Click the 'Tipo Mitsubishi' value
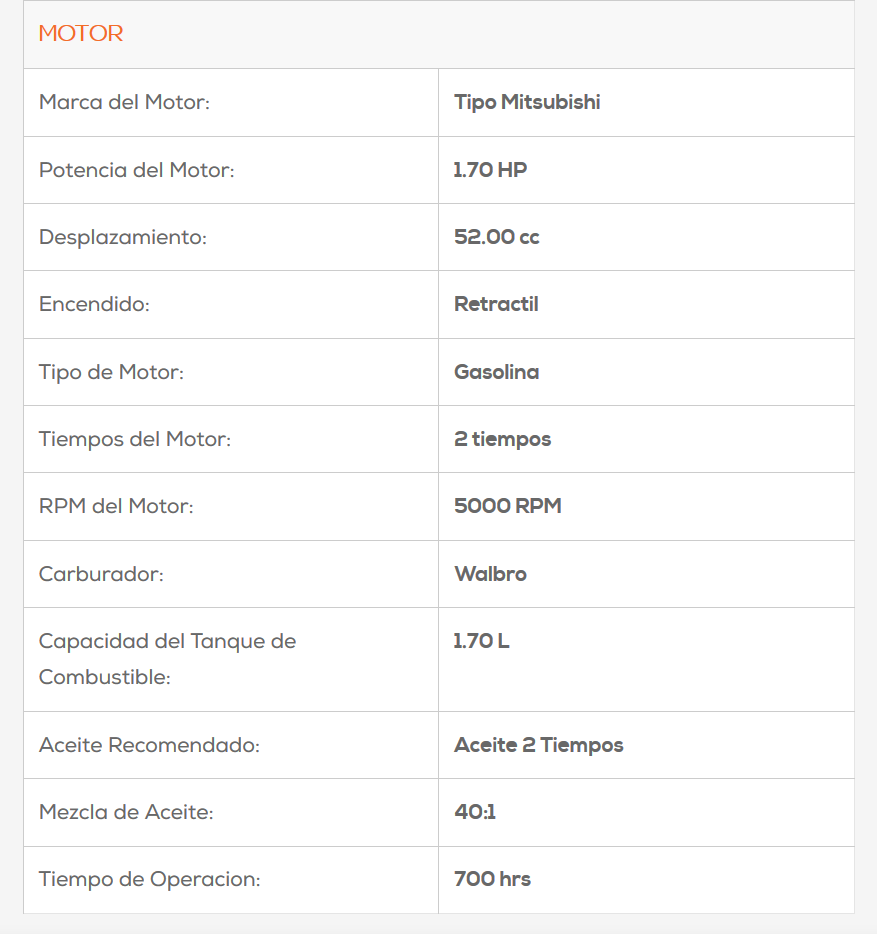Image resolution: width=877 pixels, height=934 pixels. (527, 102)
